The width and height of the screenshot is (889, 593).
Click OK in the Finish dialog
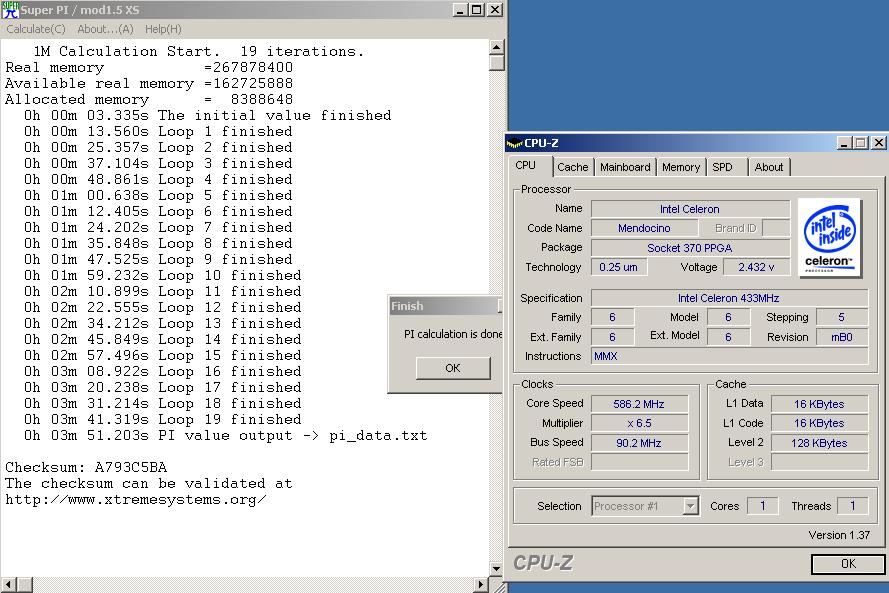pyautogui.click(x=453, y=368)
